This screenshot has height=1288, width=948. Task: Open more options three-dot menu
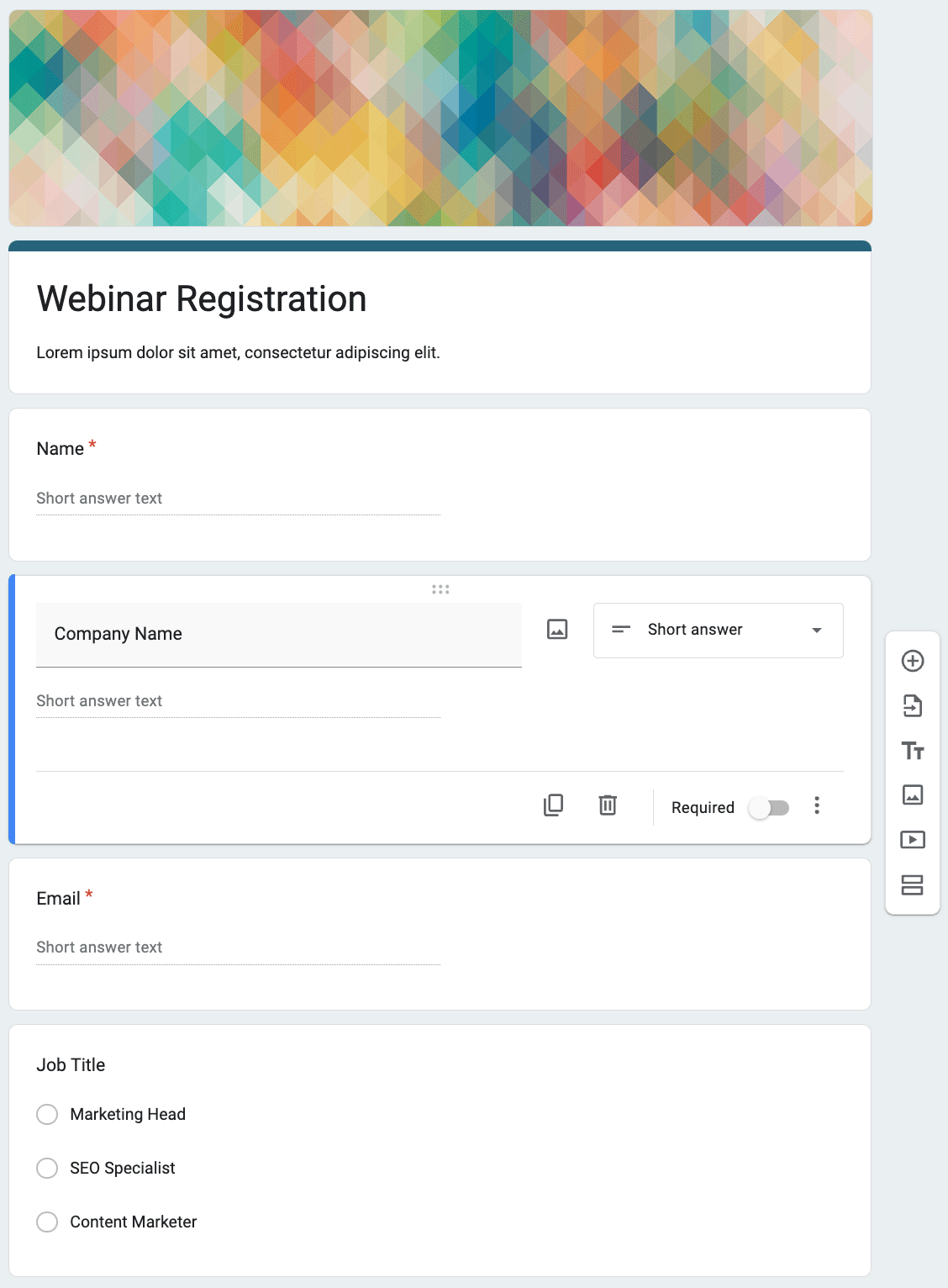pos(817,805)
